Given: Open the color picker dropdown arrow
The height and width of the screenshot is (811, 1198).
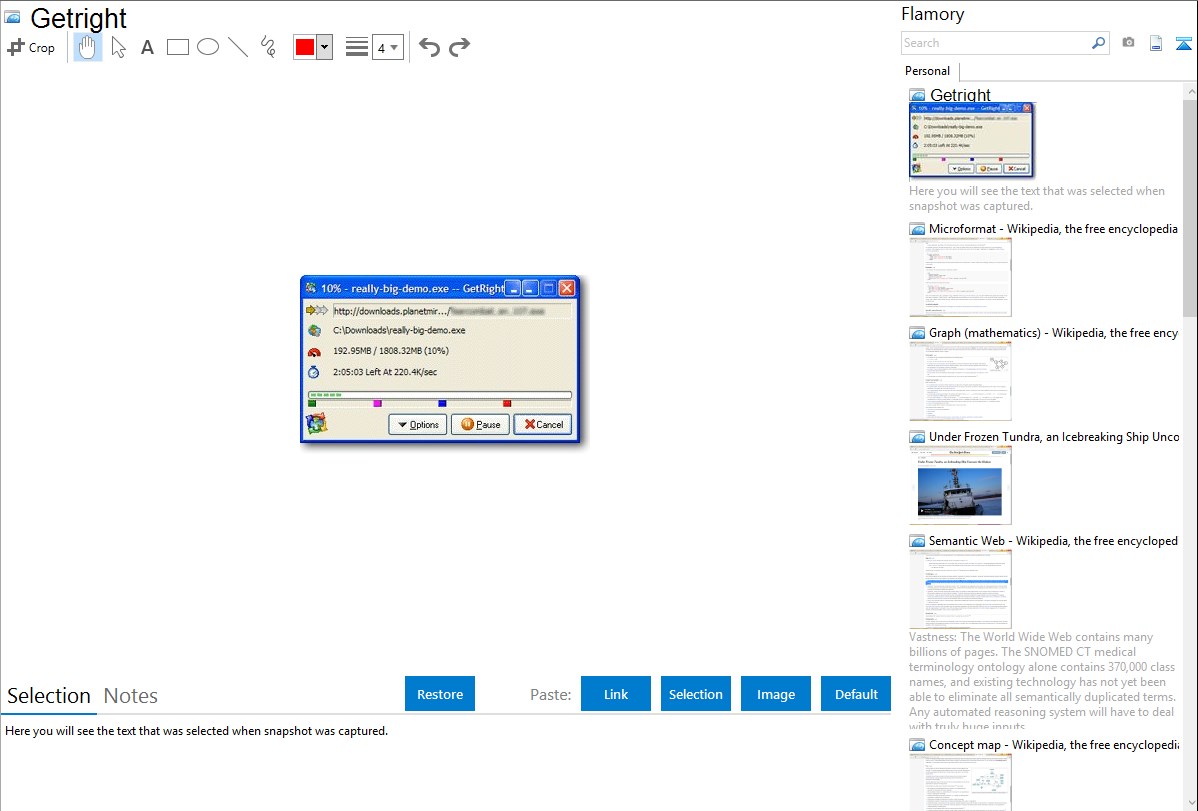Looking at the screenshot, I should coord(325,47).
